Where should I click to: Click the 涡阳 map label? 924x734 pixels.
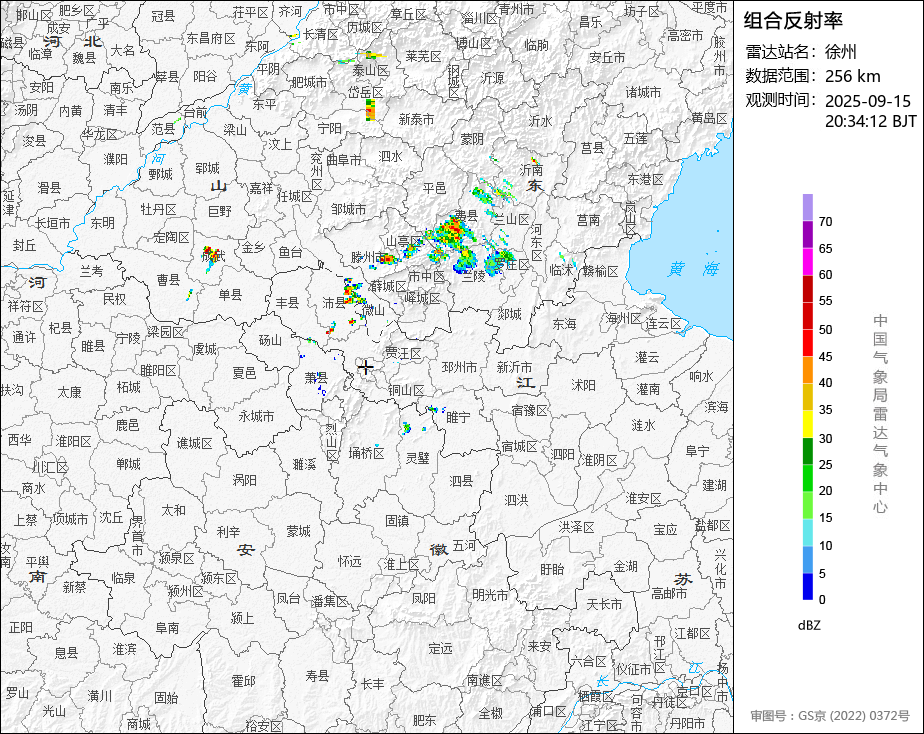coord(244,480)
